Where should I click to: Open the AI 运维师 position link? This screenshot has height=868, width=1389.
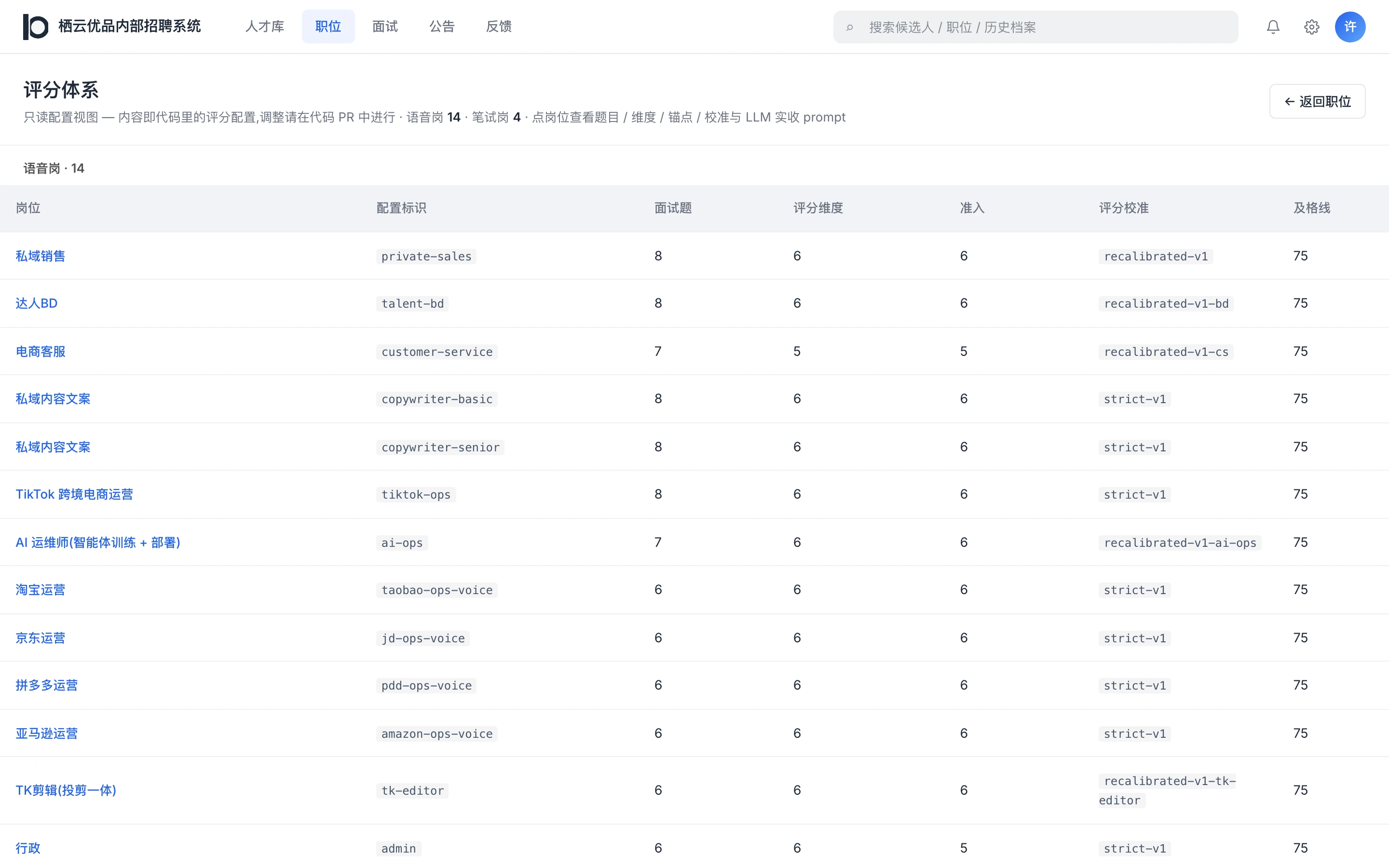98,542
